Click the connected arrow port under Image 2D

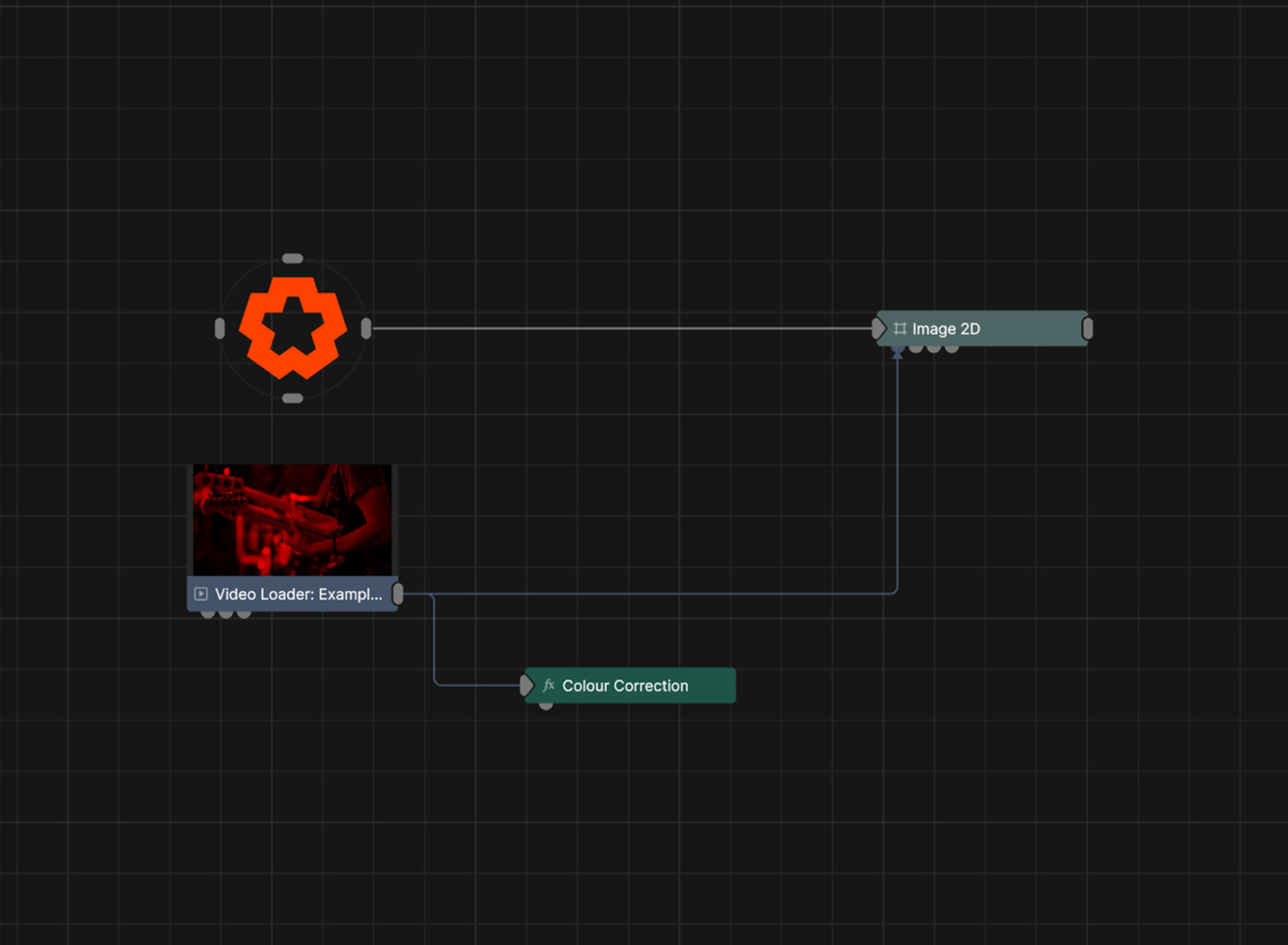point(897,351)
